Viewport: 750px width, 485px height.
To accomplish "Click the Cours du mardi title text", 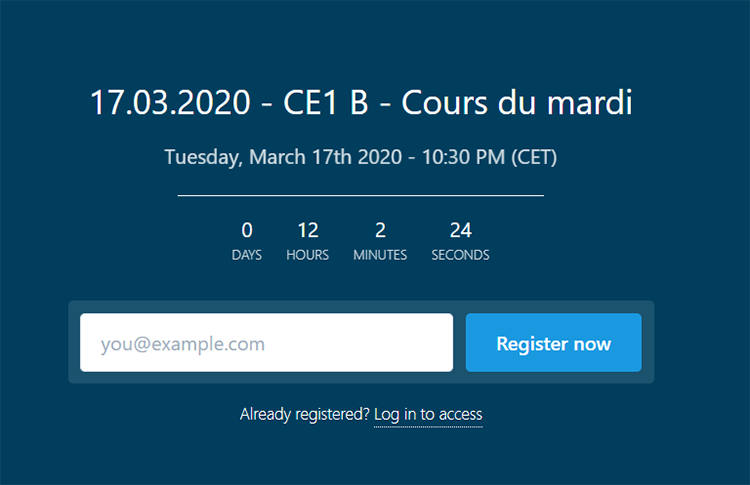I will [x=517, y=102].
